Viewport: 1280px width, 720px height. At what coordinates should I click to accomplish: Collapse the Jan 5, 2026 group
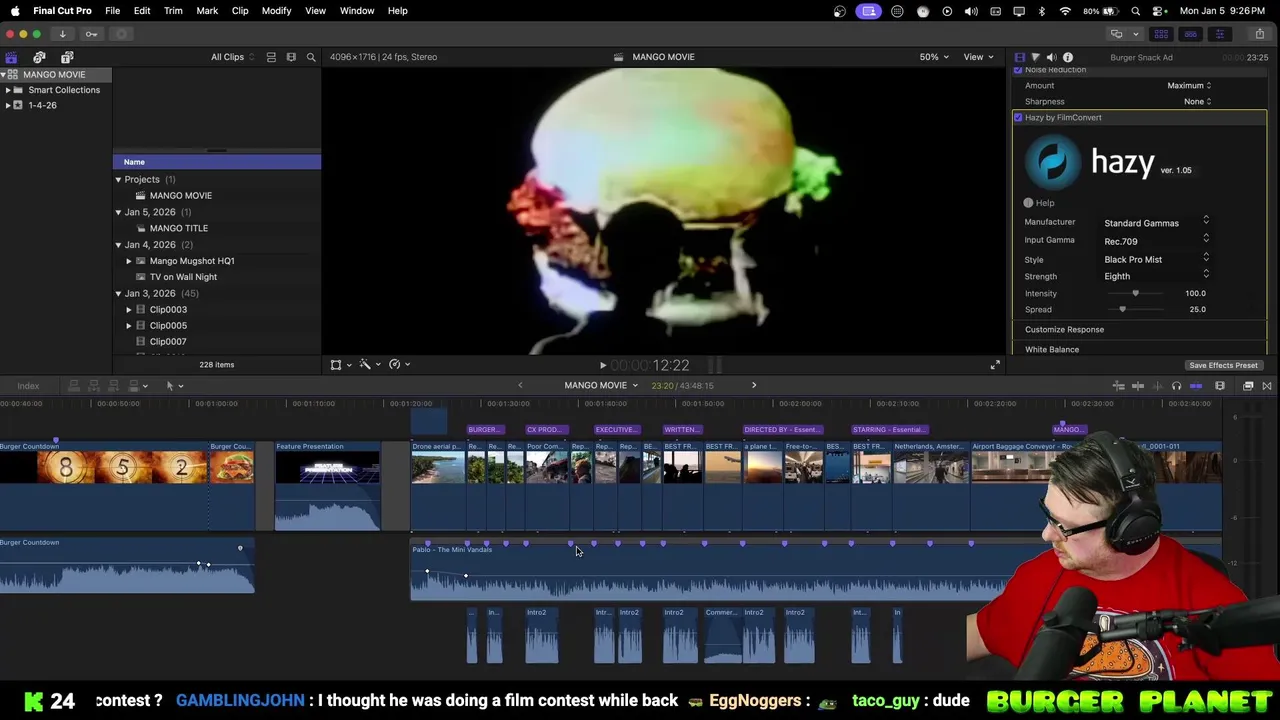118,212
